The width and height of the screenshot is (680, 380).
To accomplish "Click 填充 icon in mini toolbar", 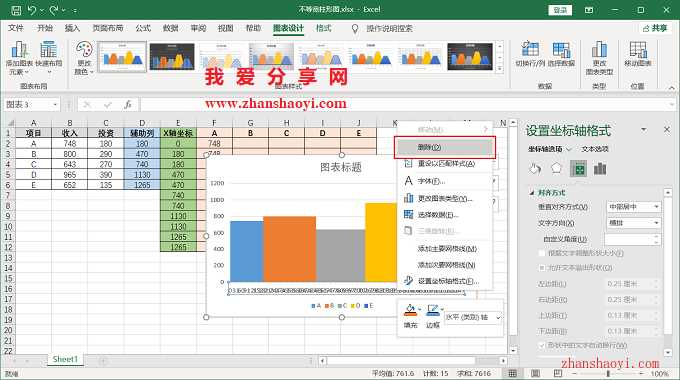I will (410, 310).
